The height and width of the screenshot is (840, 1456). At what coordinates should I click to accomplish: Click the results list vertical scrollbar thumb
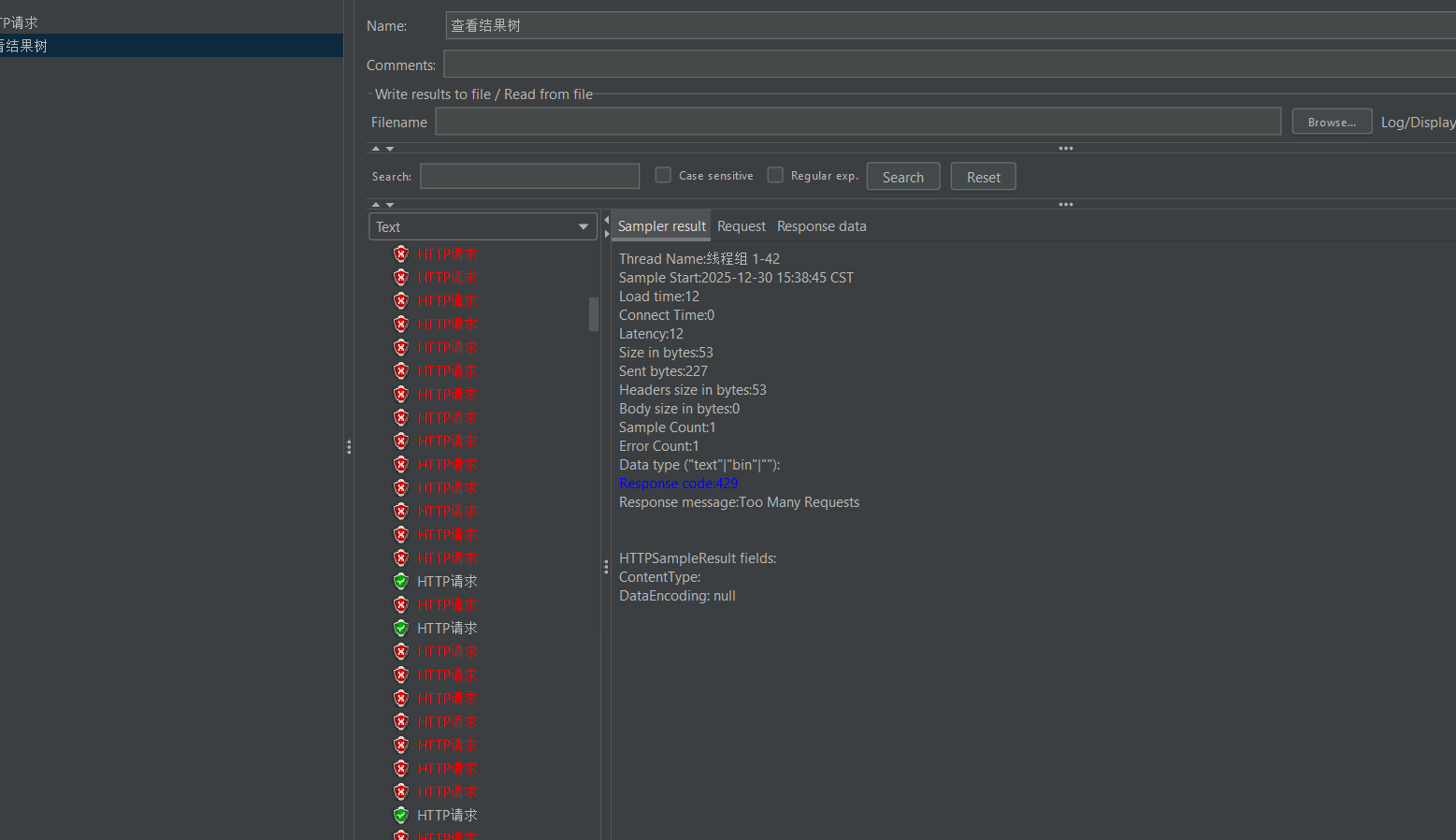pos(594,314)
